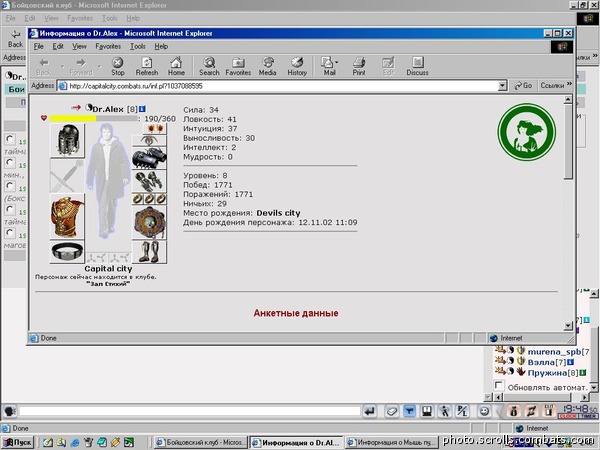Open the Media toolbar button

tap(267, 66)
